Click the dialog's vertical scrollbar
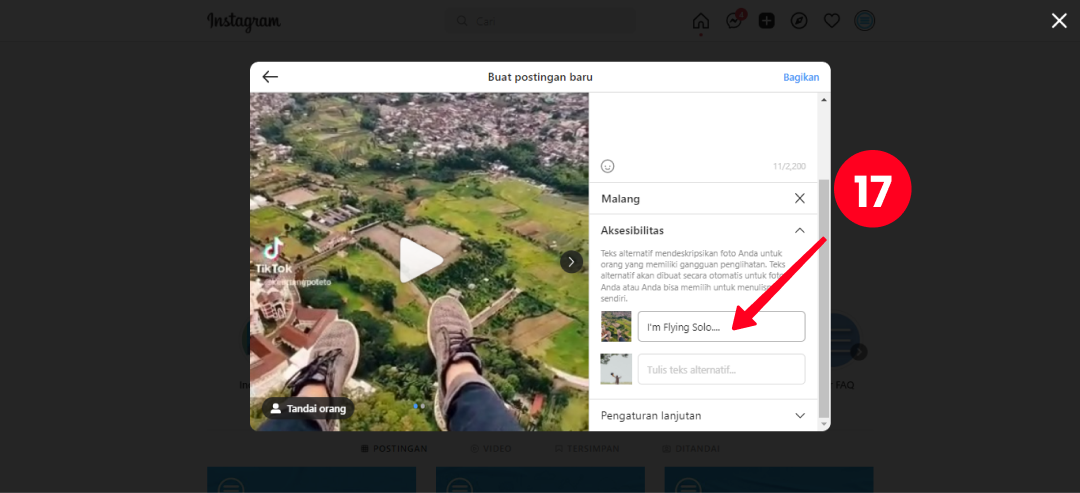 tap(824, 296)
